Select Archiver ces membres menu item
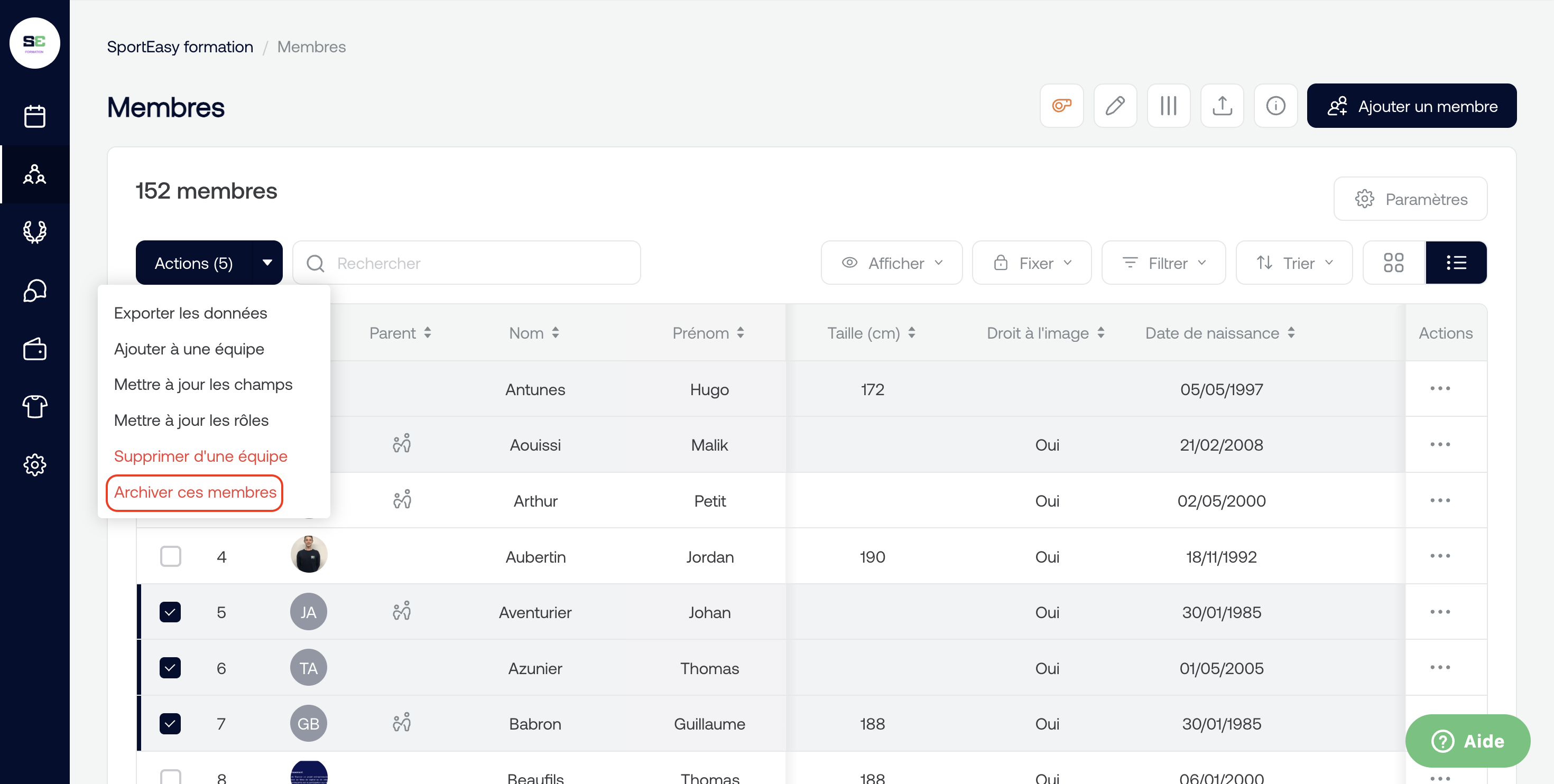Screen dimensions: 1554x784 [195, 492]
